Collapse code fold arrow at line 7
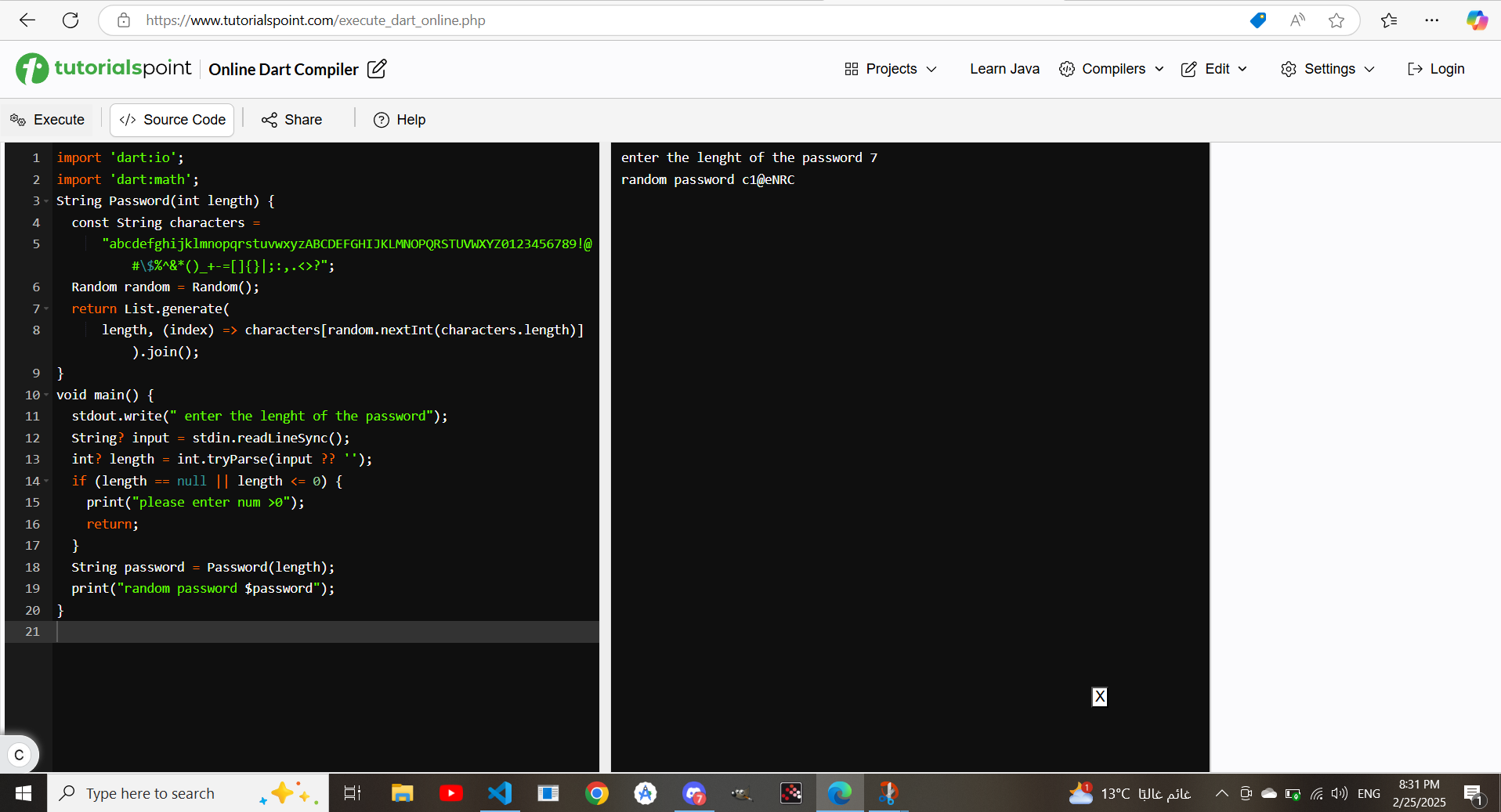 point(46,309)
